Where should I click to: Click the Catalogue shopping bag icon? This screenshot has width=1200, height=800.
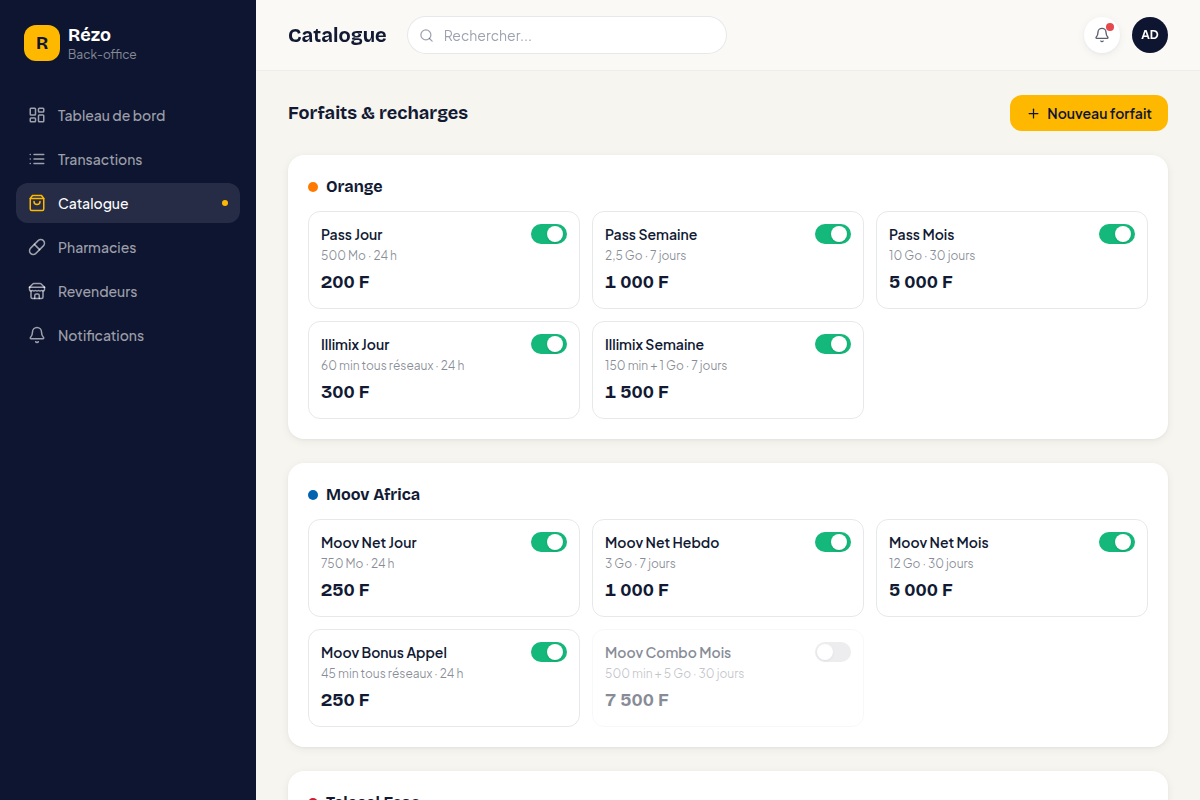tap(37, 203)
